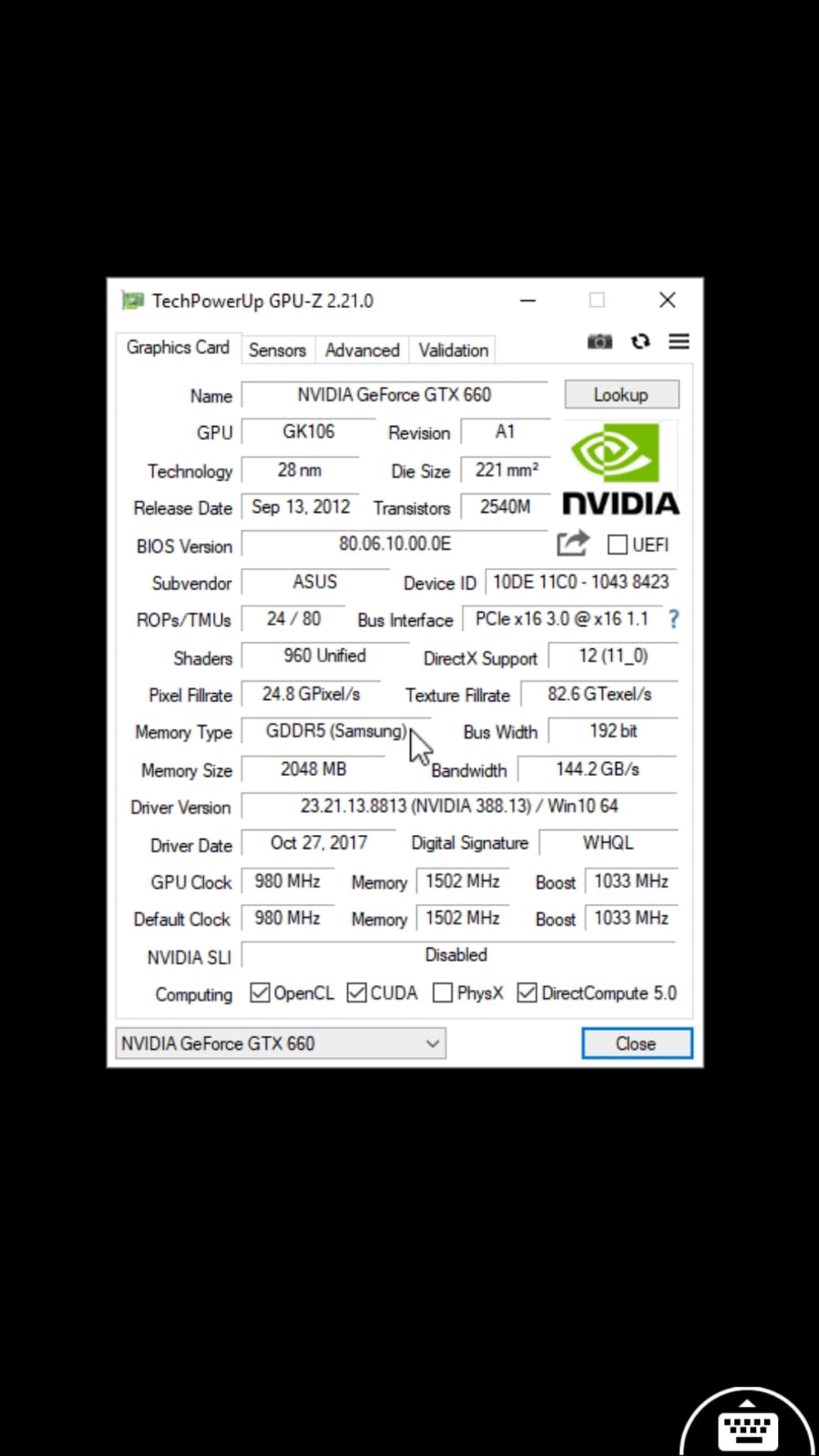Click the ROPs/TMUs field 24 / 80
This screenshot has width=819, height=1456.
tap(293, 619)
